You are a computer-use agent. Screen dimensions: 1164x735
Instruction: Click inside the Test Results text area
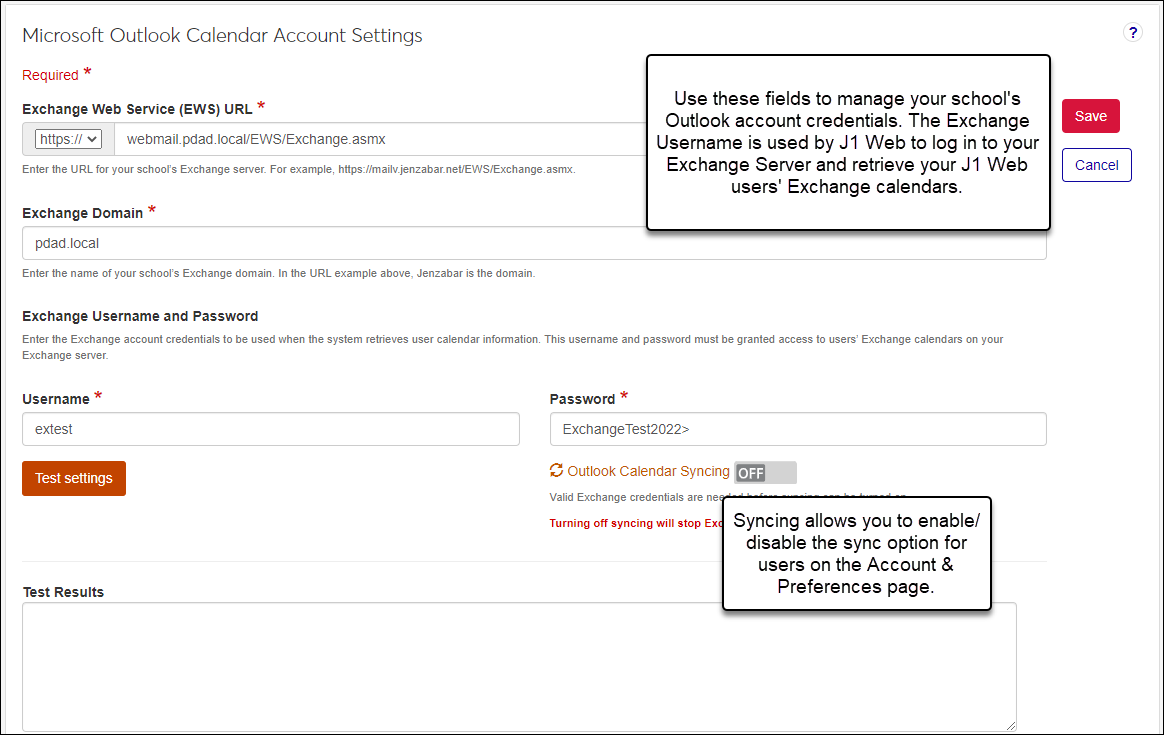[x=518, y=666]
